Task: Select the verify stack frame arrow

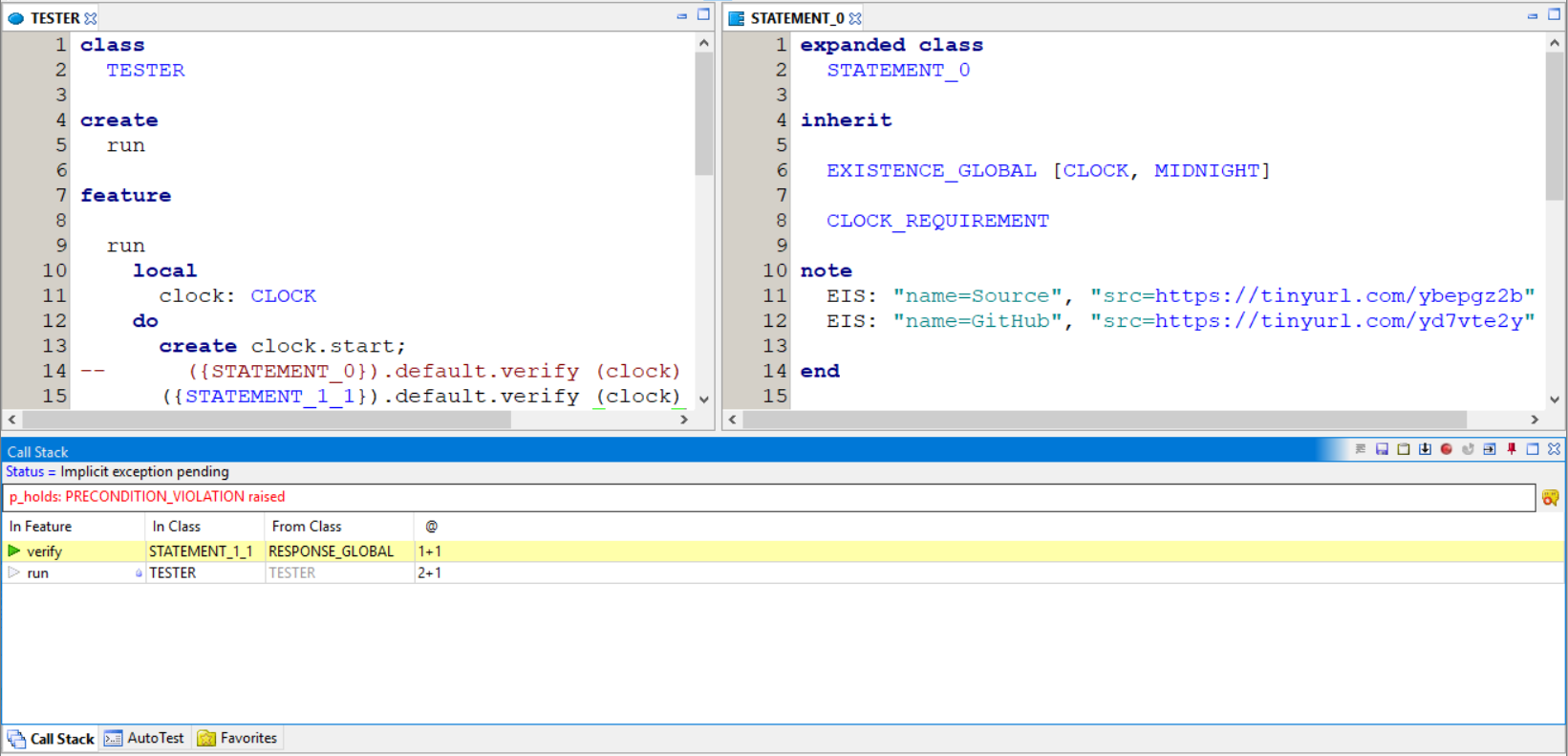Action: (x=14, y=551)
